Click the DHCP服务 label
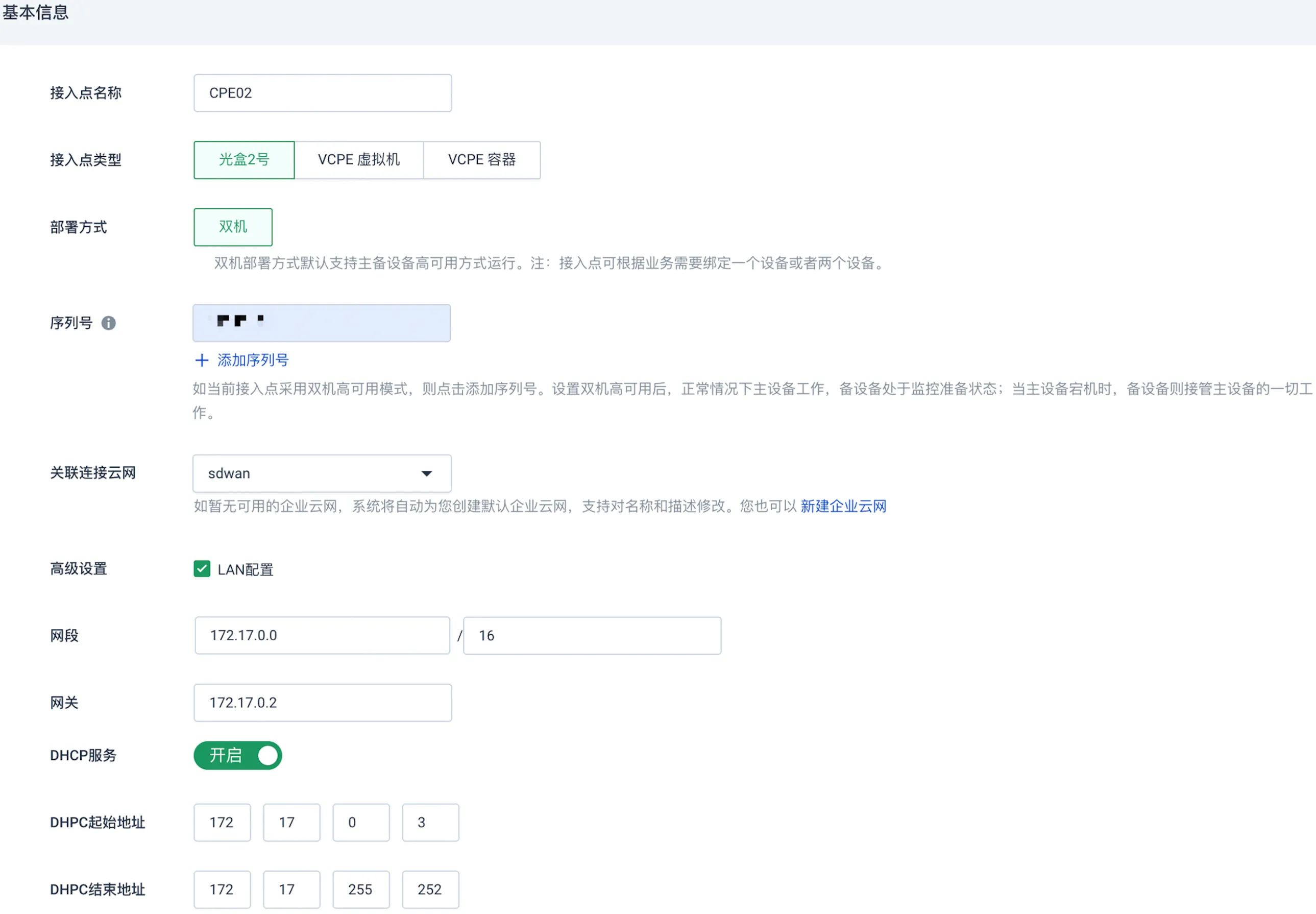1316x914 pixels. tap(83, 755)
